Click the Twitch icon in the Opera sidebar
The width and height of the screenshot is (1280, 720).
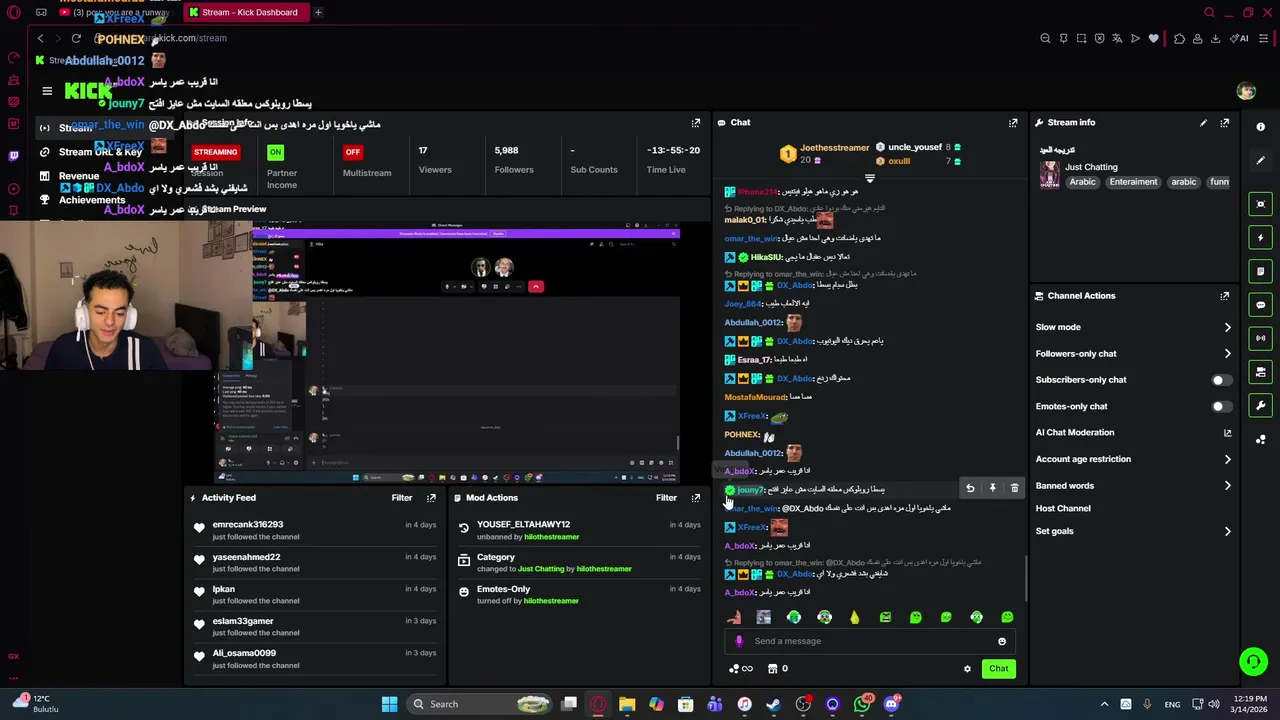point(13,156)
